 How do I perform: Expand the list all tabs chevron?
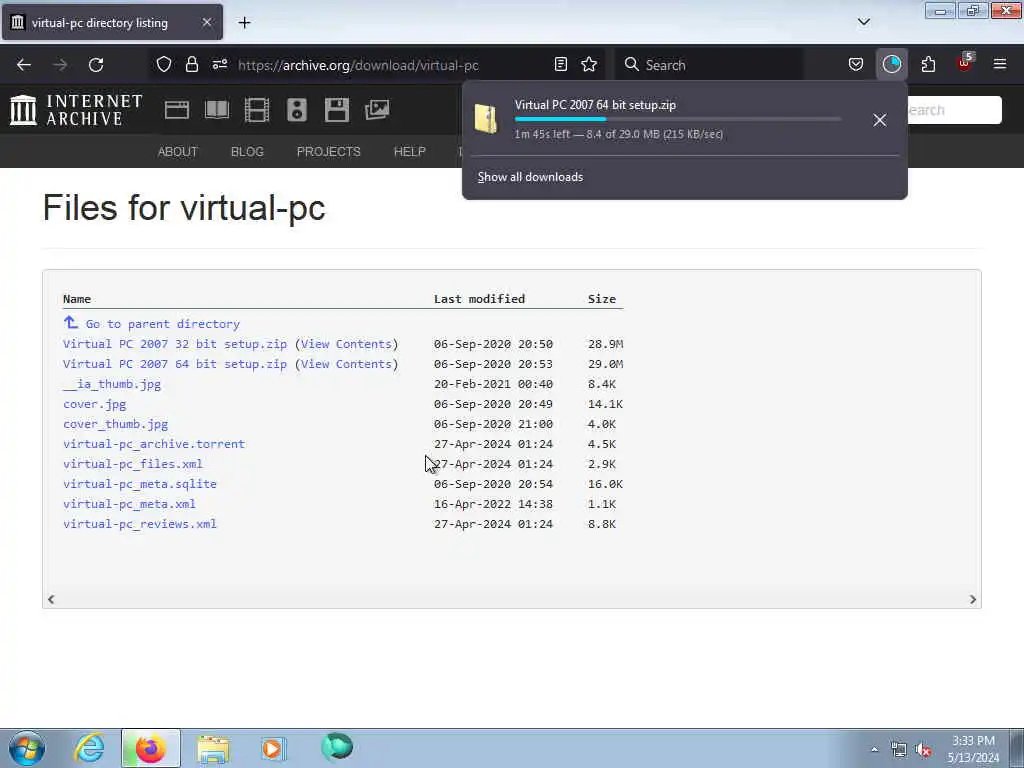(863, 22)
